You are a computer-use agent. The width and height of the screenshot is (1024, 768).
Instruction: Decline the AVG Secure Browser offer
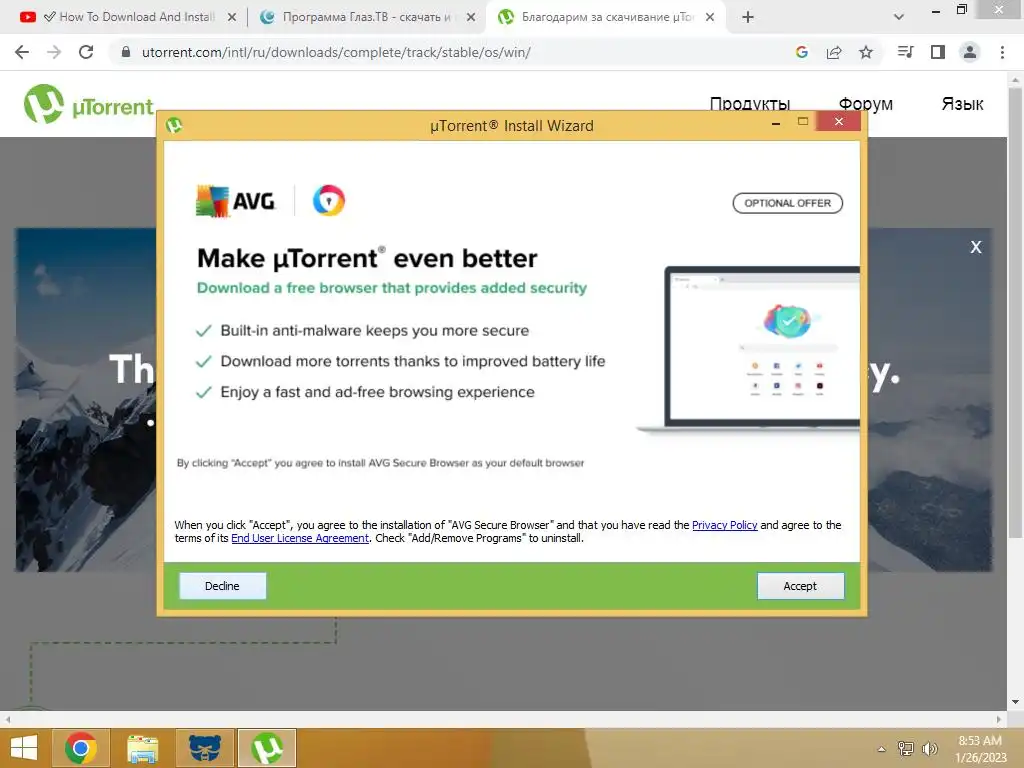click(x=223, y=586)
